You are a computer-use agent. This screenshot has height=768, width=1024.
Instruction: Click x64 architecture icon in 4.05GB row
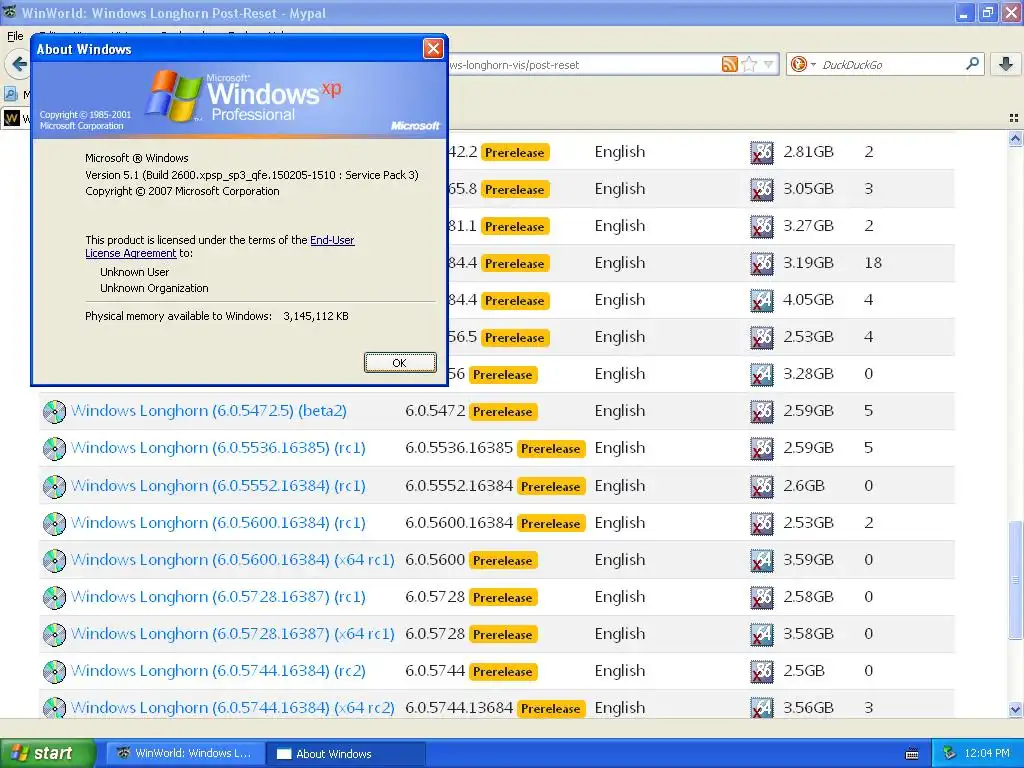[761, 300]
